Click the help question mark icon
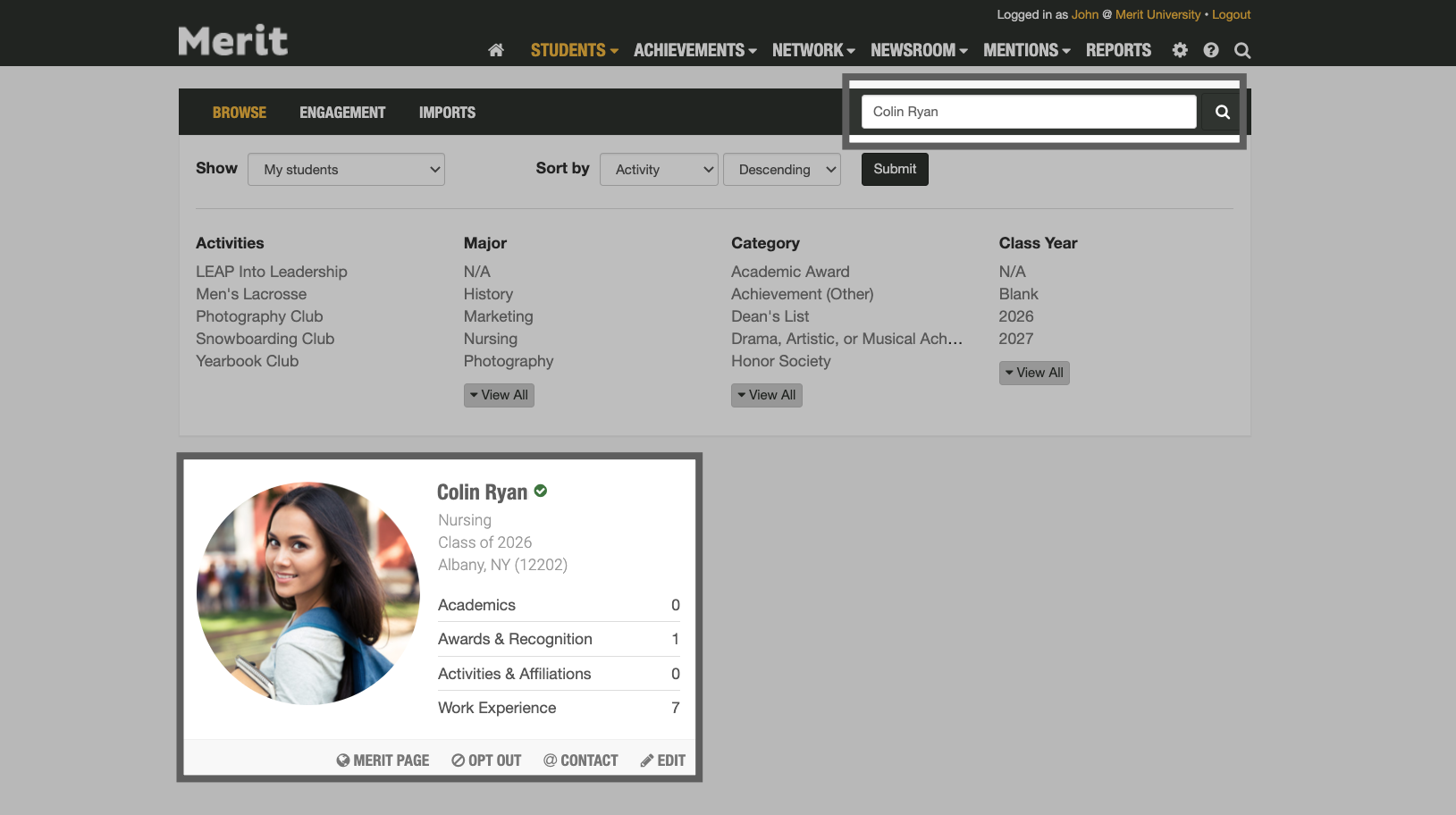1456x815 pixels. pyautogui.click(x=1211, y=50)
